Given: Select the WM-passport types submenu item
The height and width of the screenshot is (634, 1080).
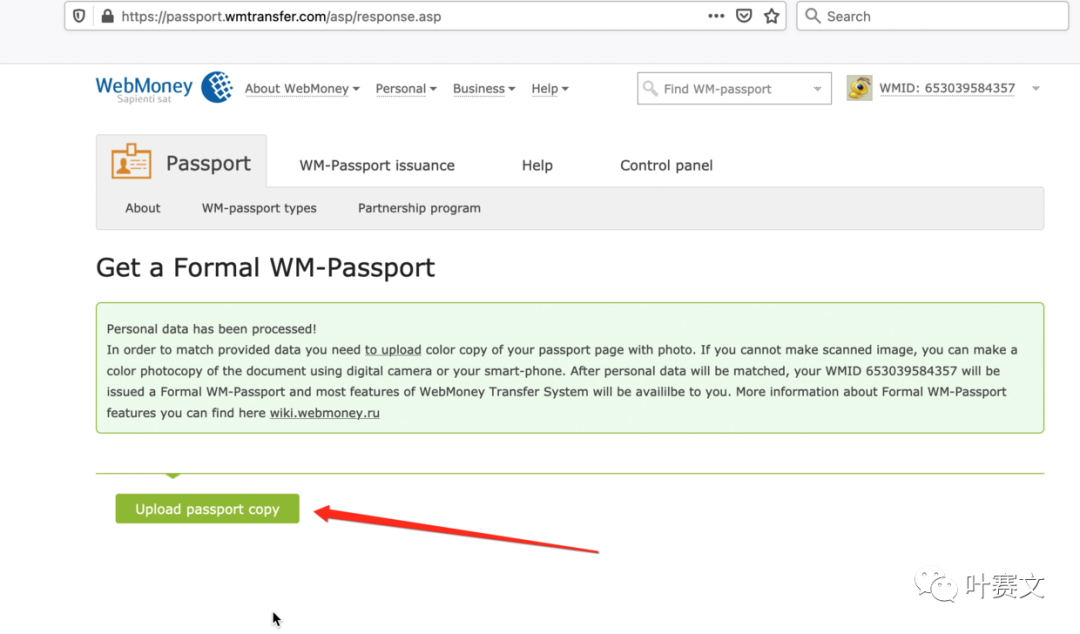Looking at the screenshot, I should click(259, 208).
